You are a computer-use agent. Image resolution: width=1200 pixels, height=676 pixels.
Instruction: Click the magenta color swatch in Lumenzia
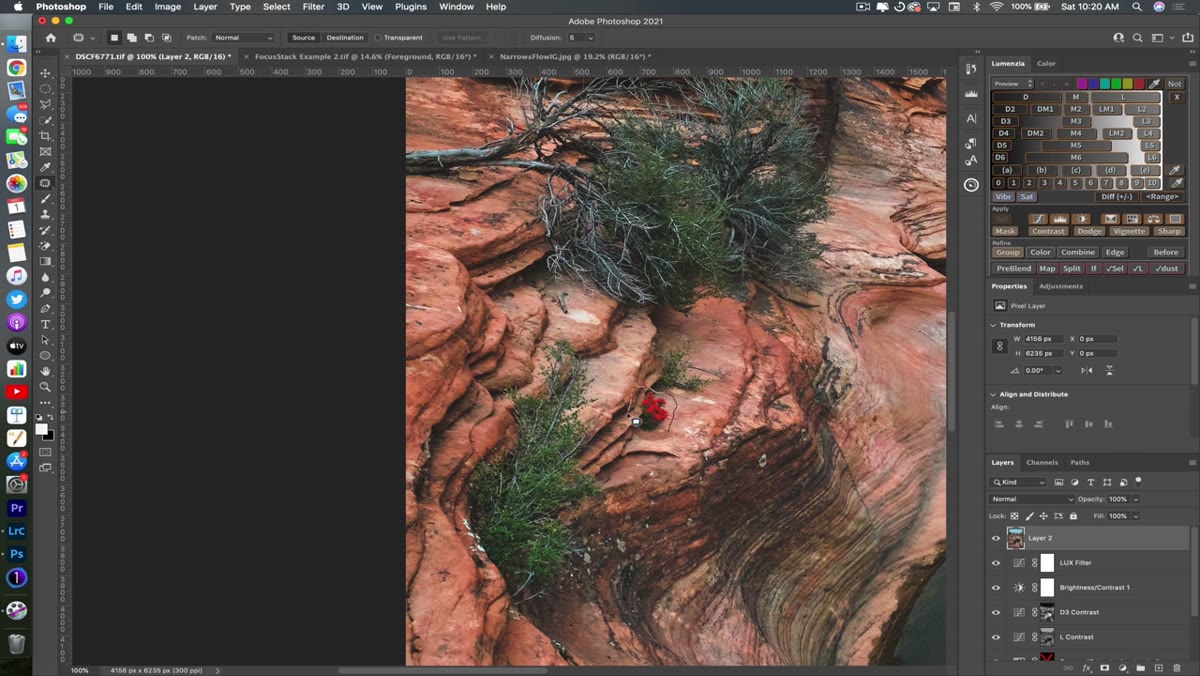pos(1082,84)
